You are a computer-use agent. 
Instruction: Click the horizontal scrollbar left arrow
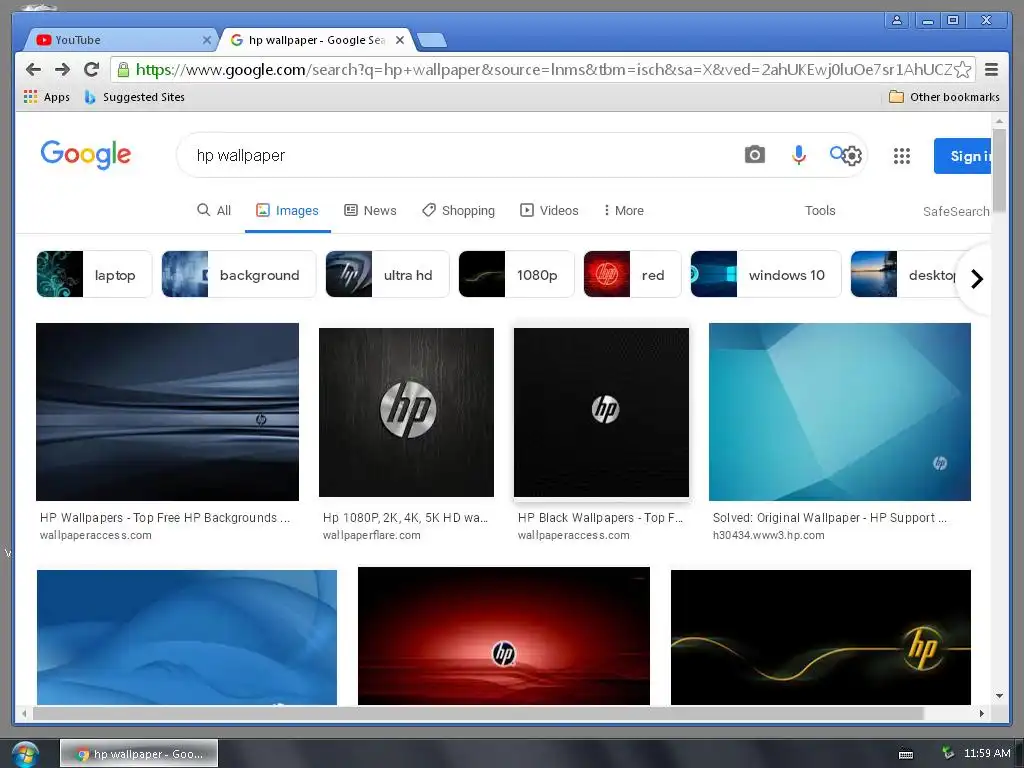[24, 713]
